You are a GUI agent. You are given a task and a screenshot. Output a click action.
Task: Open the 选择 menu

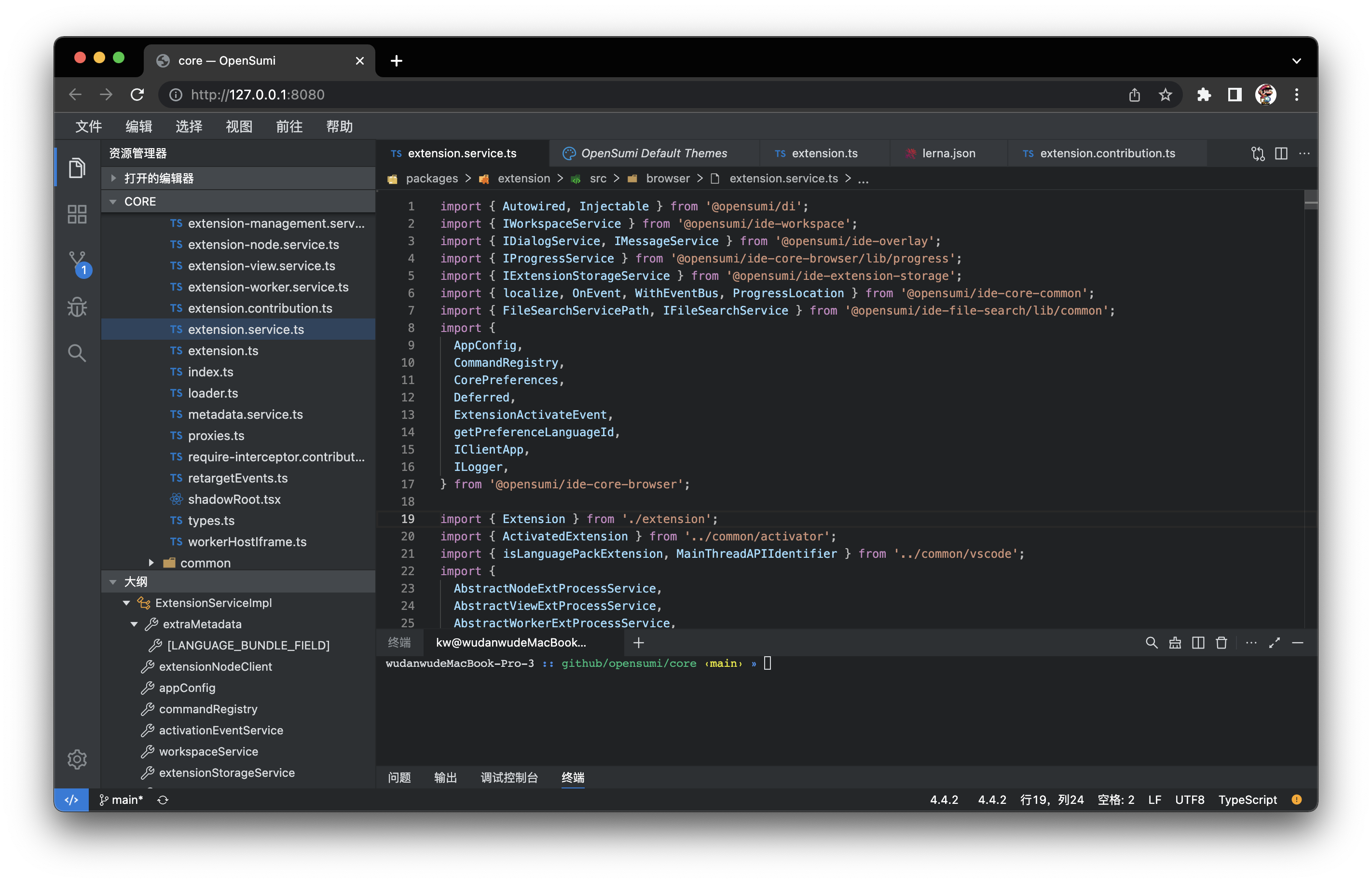[x=189, y=126]
